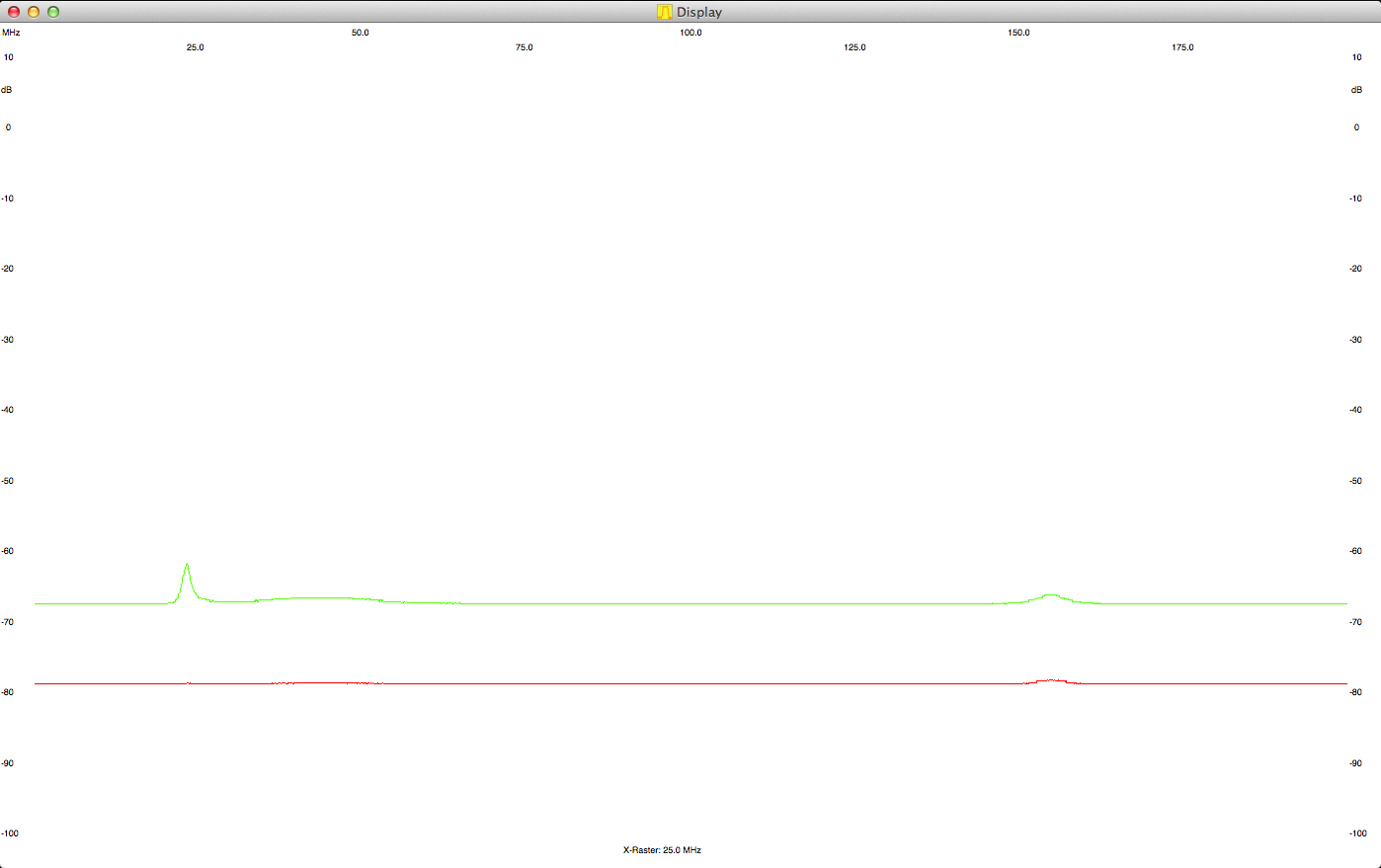Click the 125.0 frequency axis label
The image size is (1381, 868).
(854, 47)
